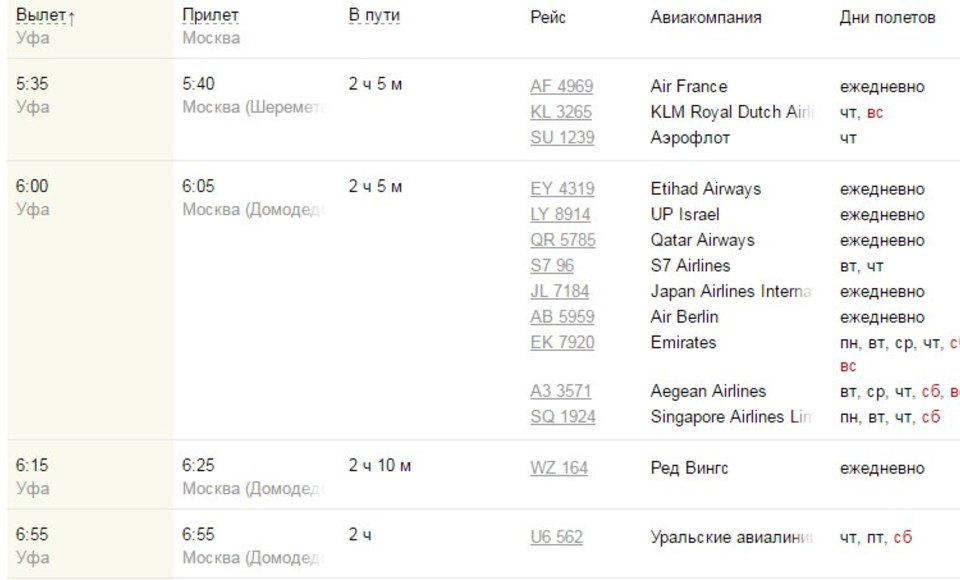This screenshot has height=580, width=960.
Task: Sort by the Вылет departure column header
Action: point(41,15)
